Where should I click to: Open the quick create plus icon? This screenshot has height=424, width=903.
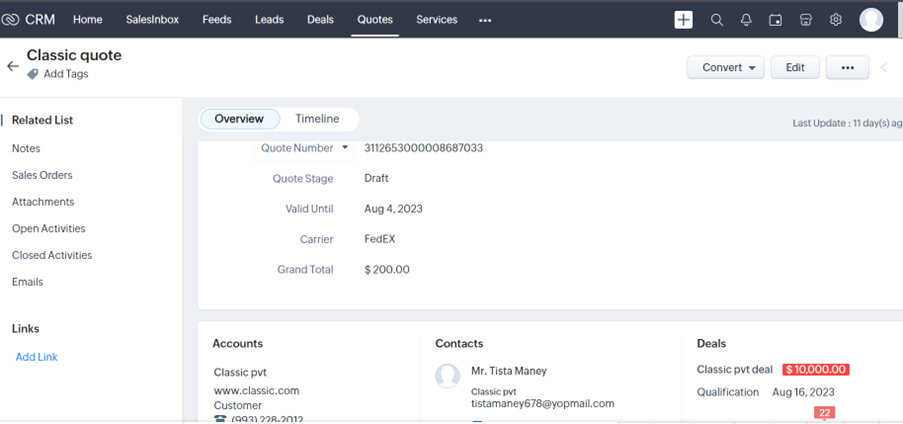pos(683,20)
